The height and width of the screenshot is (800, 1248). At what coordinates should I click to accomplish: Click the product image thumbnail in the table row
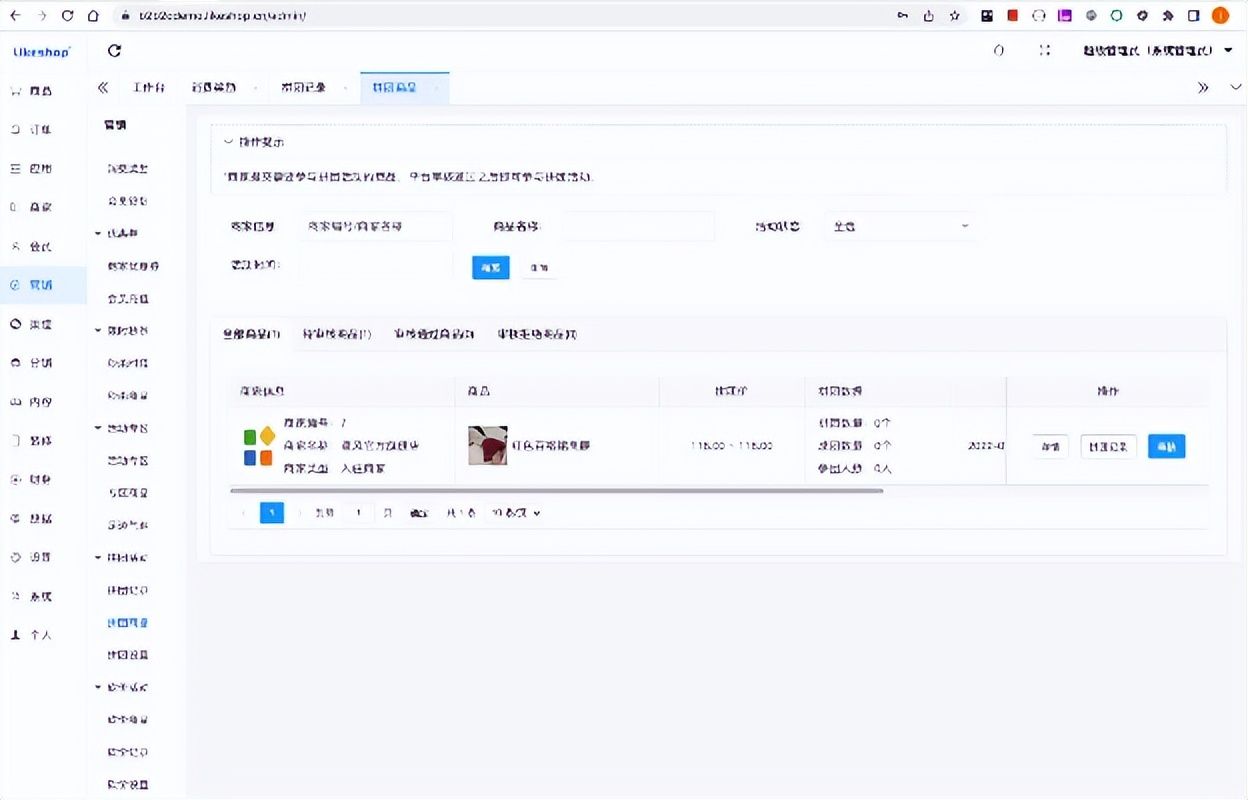click(x=487, y=445)
